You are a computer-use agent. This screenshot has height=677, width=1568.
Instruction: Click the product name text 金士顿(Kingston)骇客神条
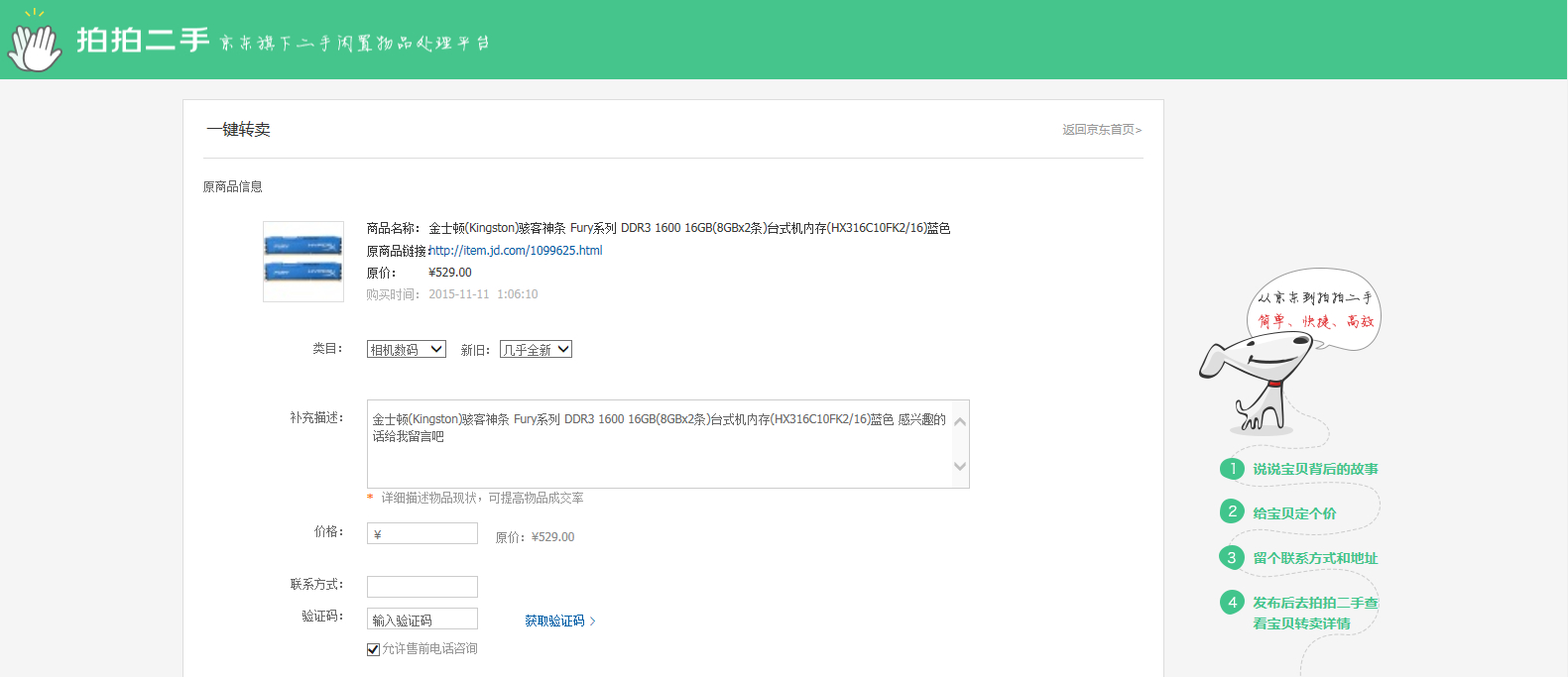pos(497,228)
